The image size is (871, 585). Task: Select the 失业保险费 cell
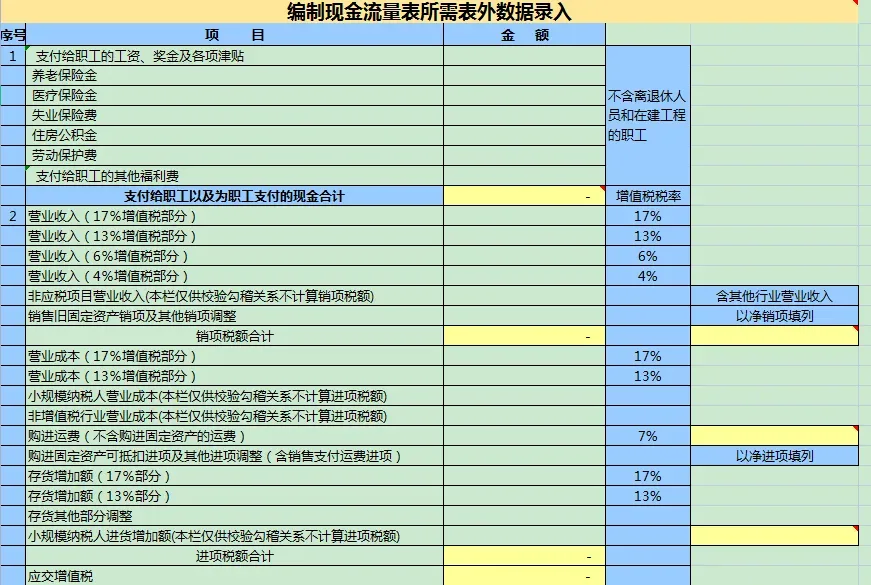[x=234, y=116]
